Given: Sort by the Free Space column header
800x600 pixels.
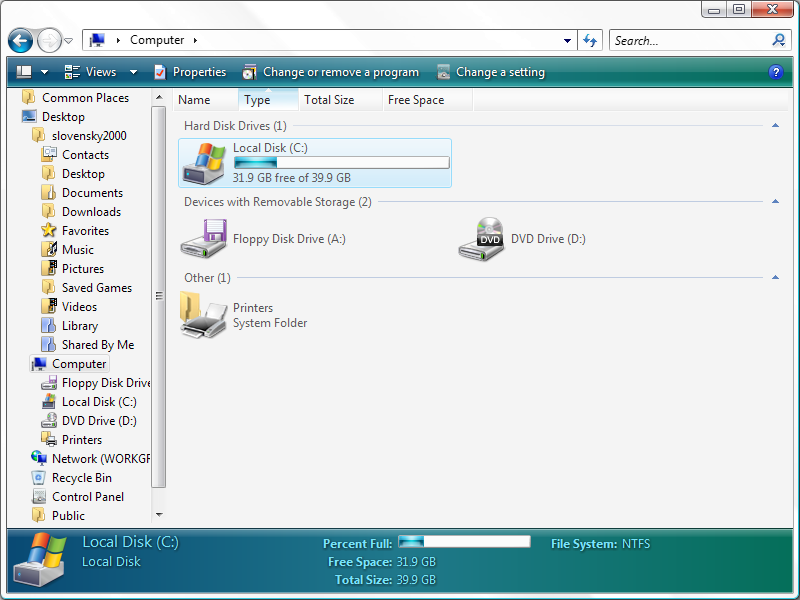Looking at the screenshot, I should pyautogui.click(x=428, y=100).
